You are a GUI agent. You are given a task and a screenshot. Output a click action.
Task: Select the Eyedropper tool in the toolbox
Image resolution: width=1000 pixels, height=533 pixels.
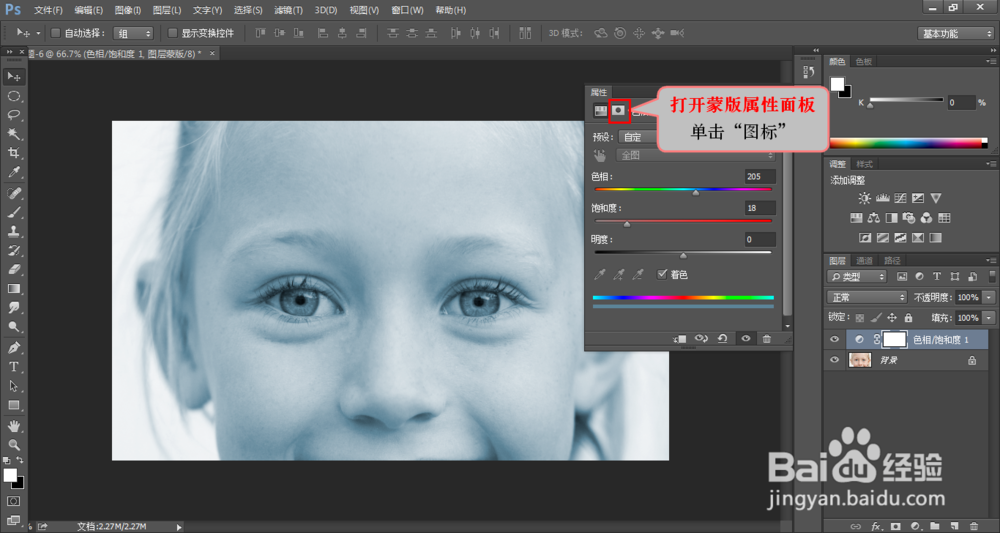coord(13,172)
